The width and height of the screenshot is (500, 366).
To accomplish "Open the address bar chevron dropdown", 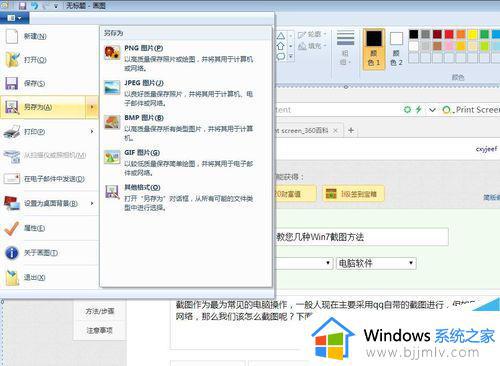I will coord(432,110).
